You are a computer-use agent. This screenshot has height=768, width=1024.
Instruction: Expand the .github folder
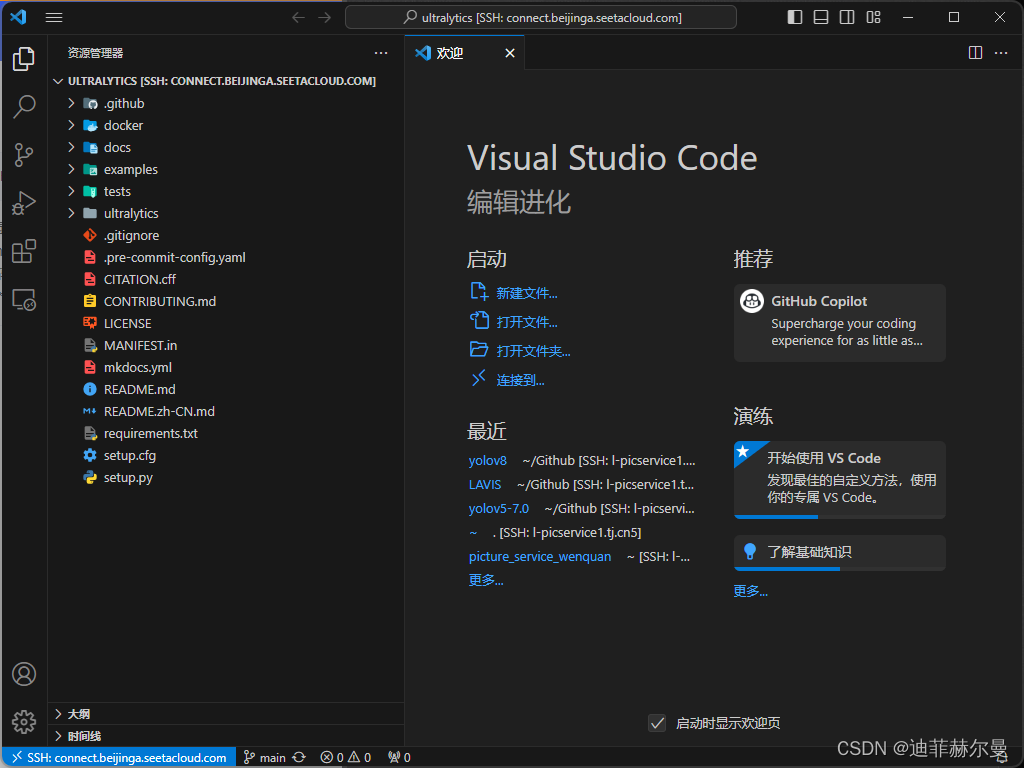226,103
